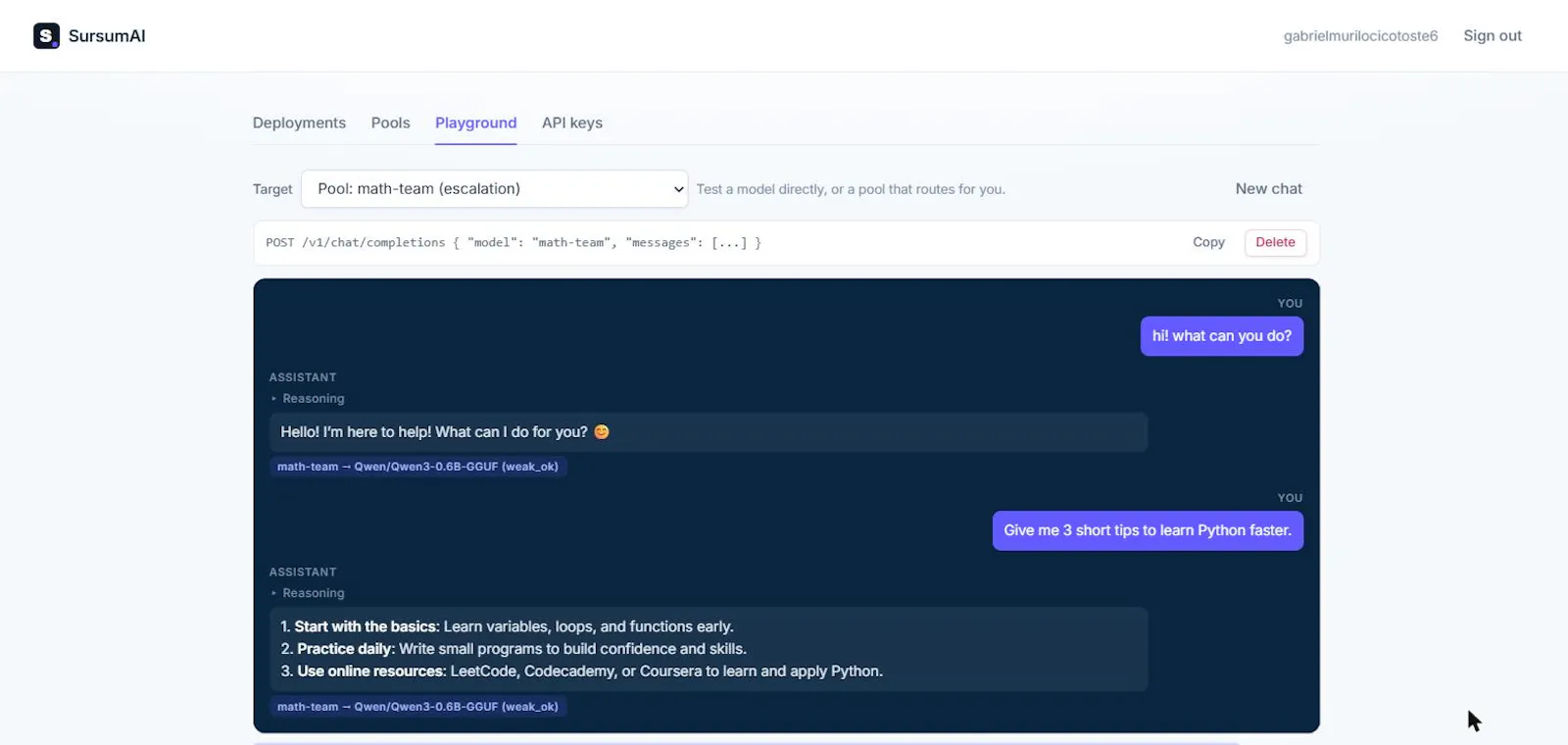Switch to the Pools tab

(390, 123)
